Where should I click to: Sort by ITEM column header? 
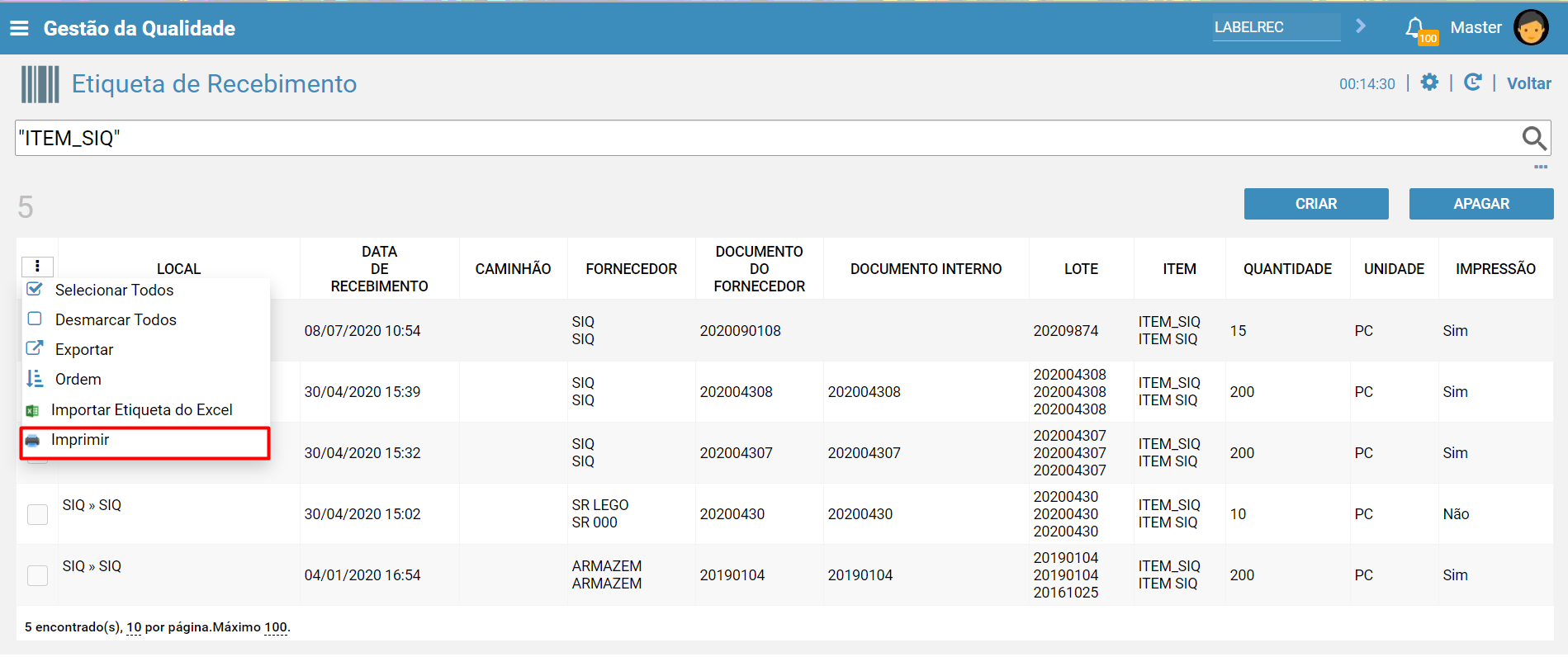pyautogui.click(x=1179, y=269)
